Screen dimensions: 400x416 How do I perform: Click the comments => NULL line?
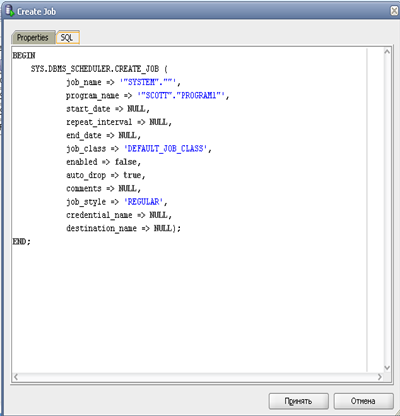click(103, 189)
